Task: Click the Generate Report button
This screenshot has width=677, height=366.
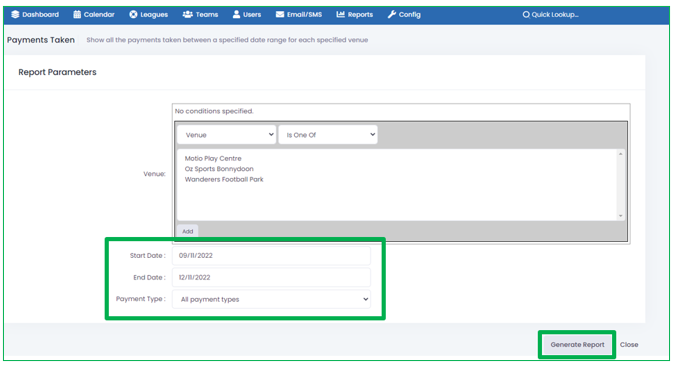Action: (x=577, y=344)
